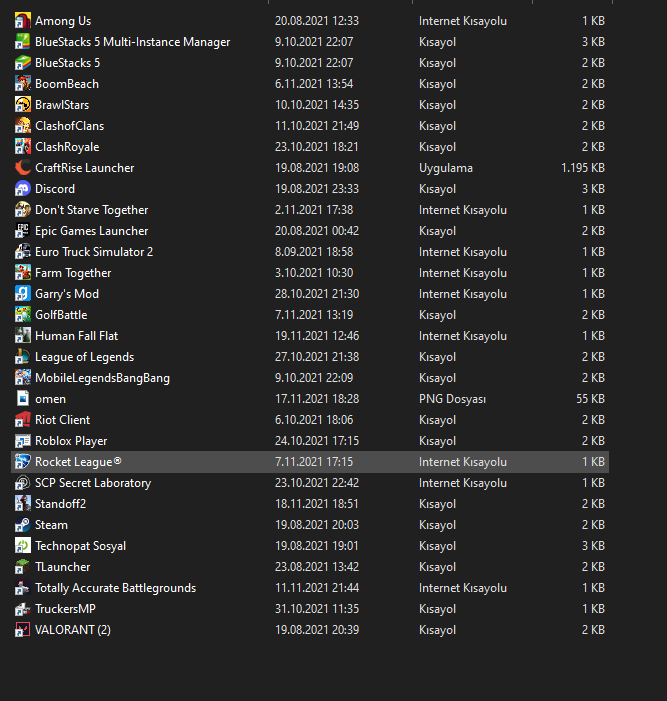Select the 'Epic Games Launcher' name
This screenshot has height=701, width=667.
pyautogui.click(x=92, y=231)
